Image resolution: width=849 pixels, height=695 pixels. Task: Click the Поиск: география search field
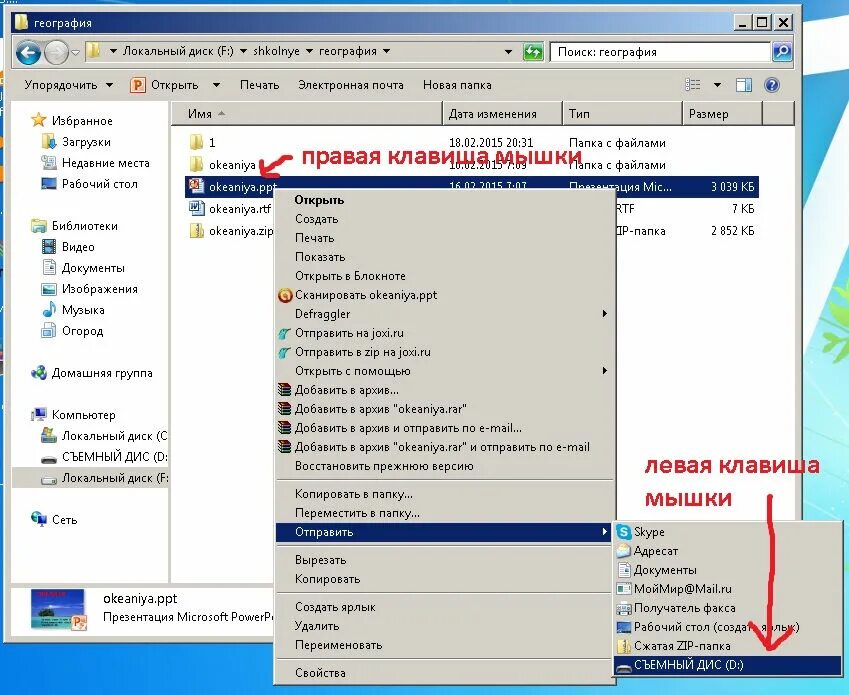[659, 52]
